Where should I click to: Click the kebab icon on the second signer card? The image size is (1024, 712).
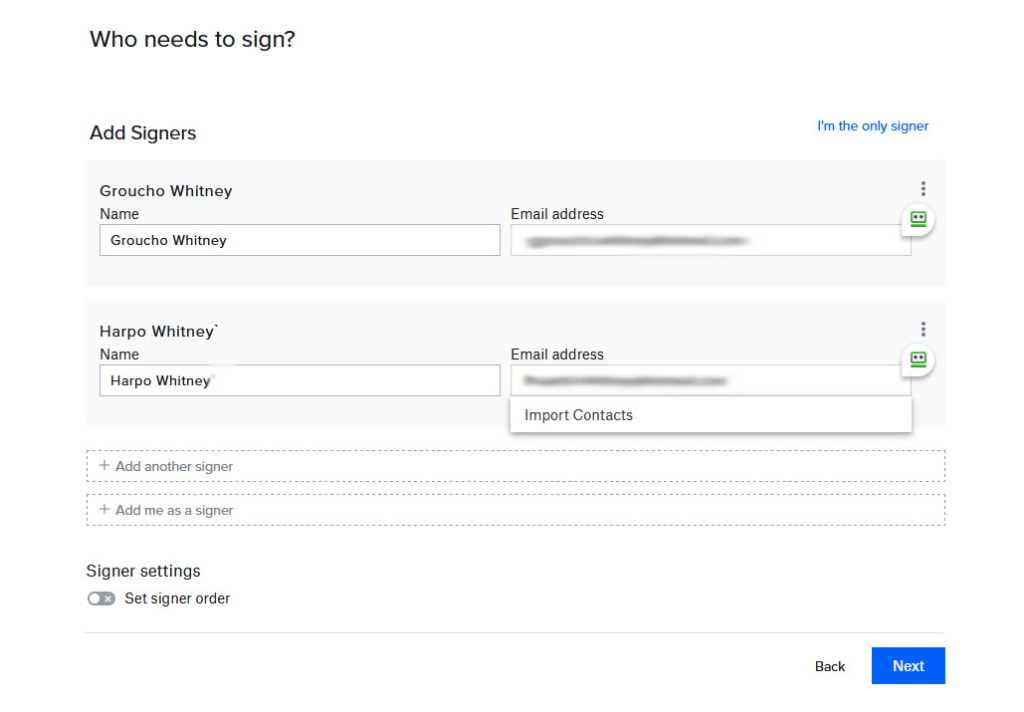(x=923, y=328)
